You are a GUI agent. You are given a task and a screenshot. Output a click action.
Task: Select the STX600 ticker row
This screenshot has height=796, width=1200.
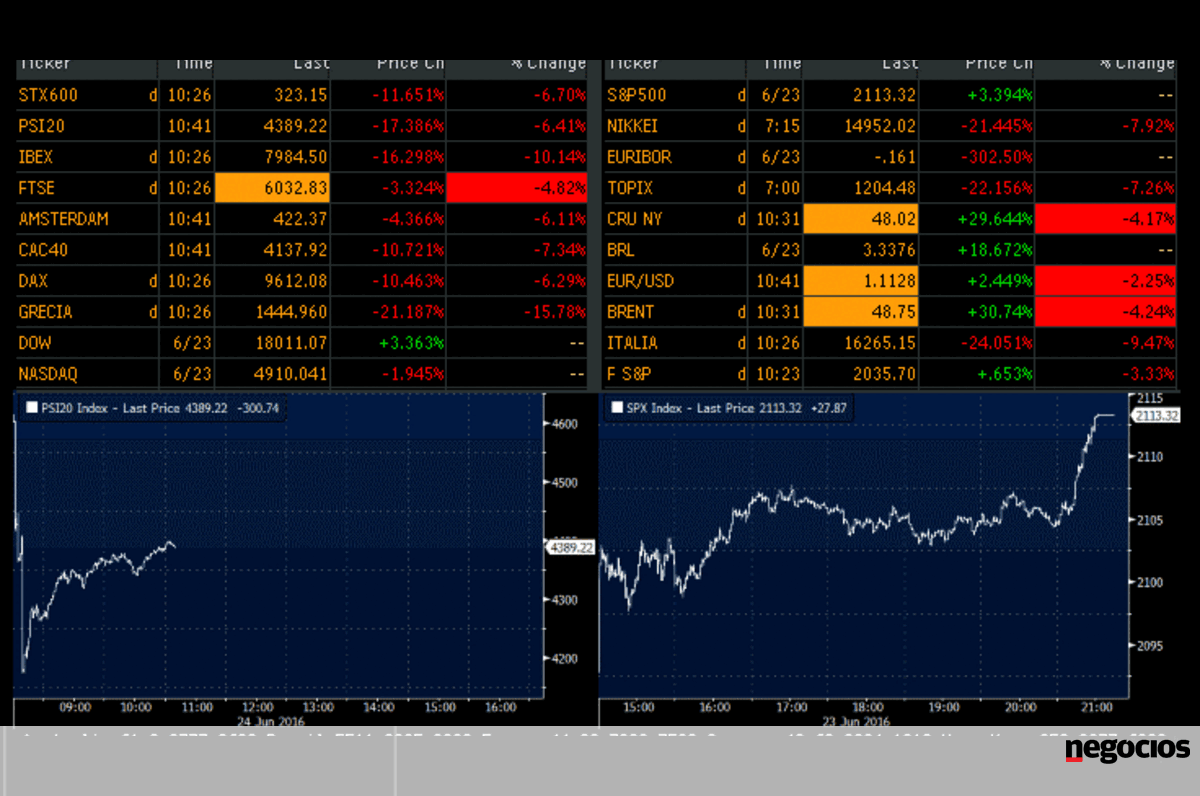pos(48,95)
